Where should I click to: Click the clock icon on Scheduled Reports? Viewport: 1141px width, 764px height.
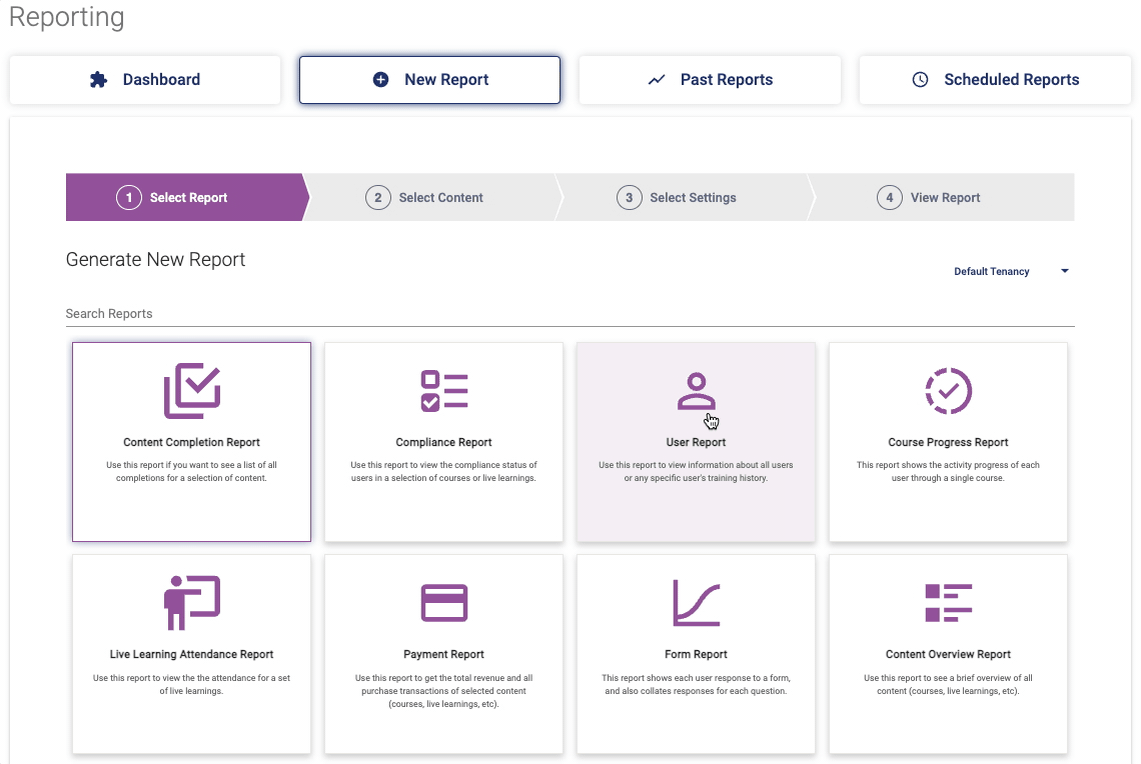tap(920, 80)
